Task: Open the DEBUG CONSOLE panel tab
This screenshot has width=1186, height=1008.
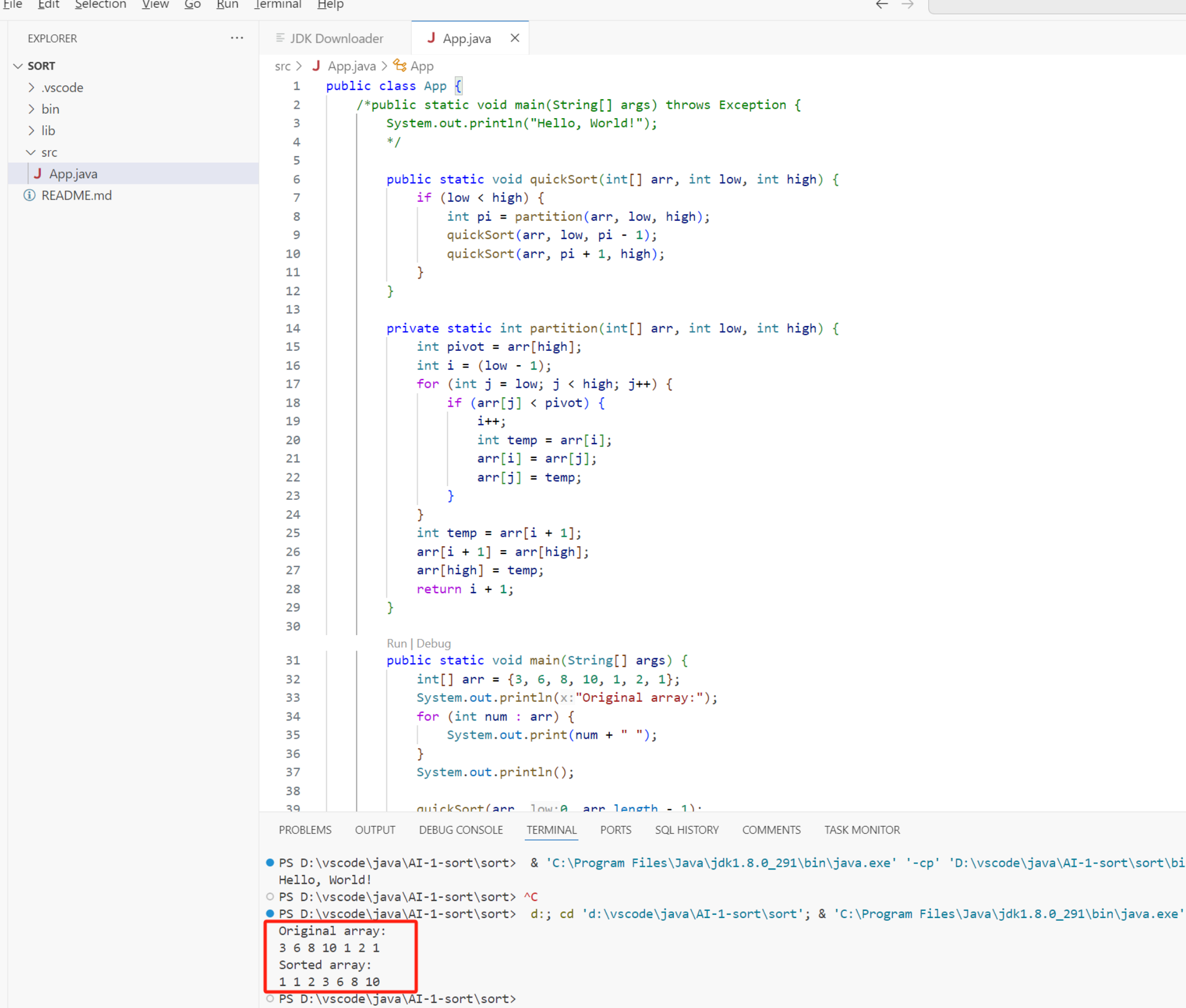Action: (461, 830)
